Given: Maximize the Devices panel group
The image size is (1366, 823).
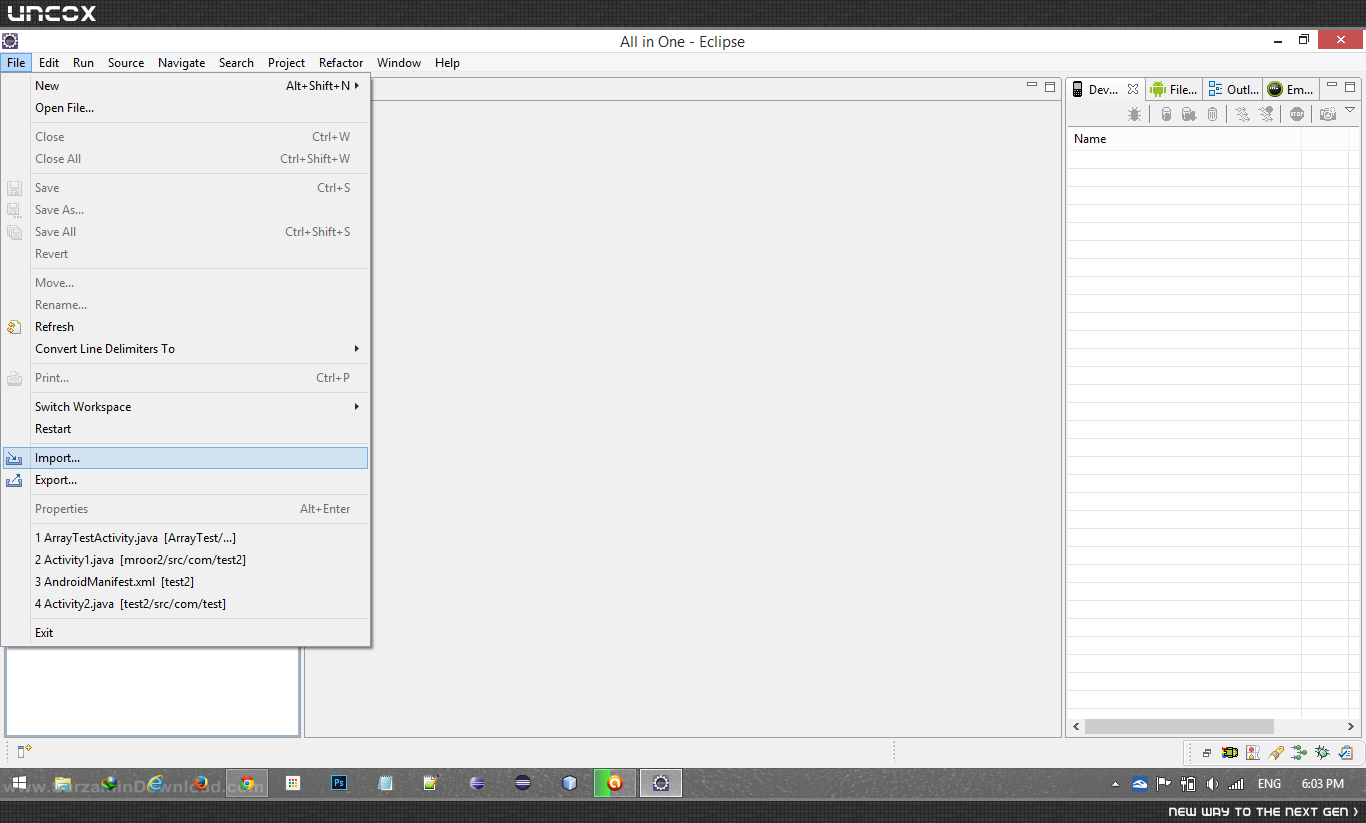Looking at the screenshot, I should pyautogui.click(x=1350, y=87).
